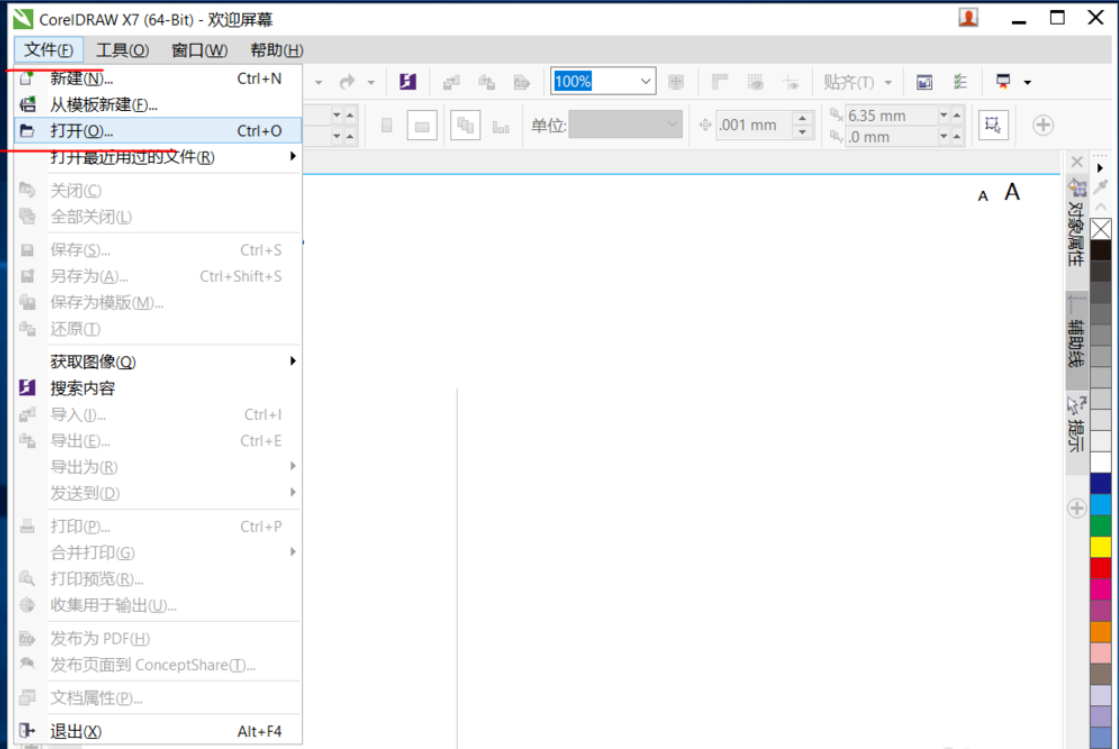Select 退出(X) to exit the application

[76, 732]
